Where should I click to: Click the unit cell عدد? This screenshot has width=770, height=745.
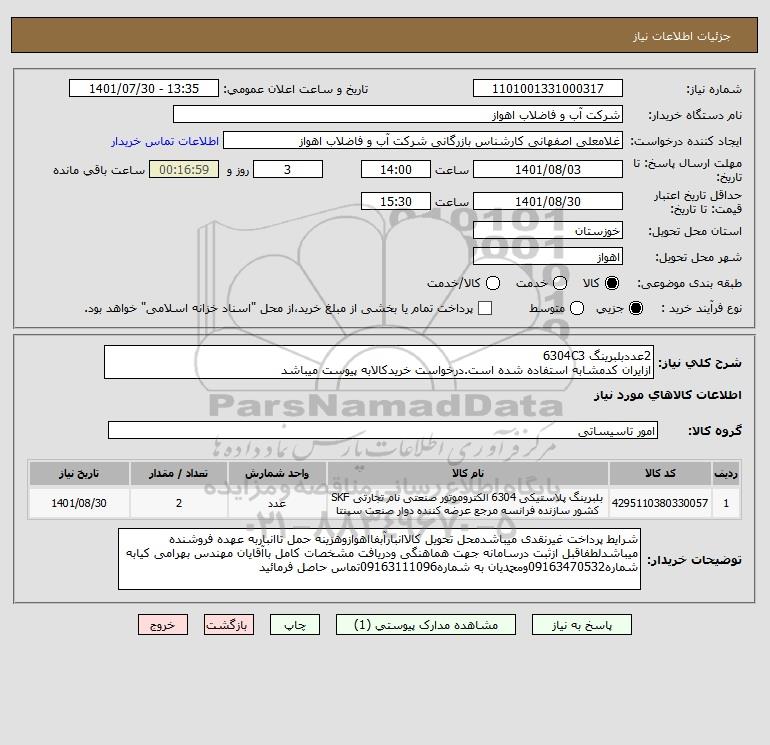[x=277, y=503]
